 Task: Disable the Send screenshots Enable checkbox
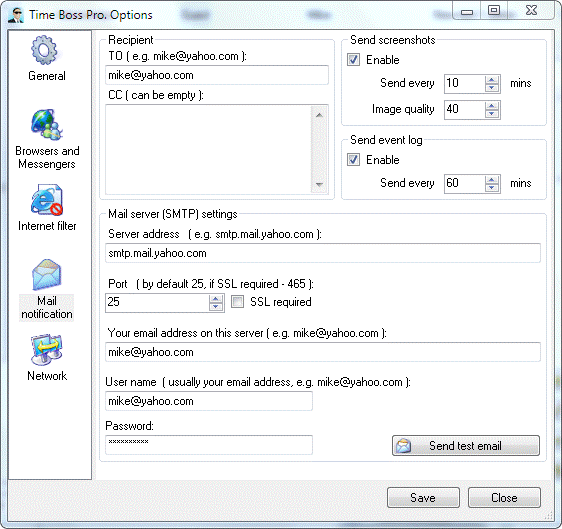353,59
